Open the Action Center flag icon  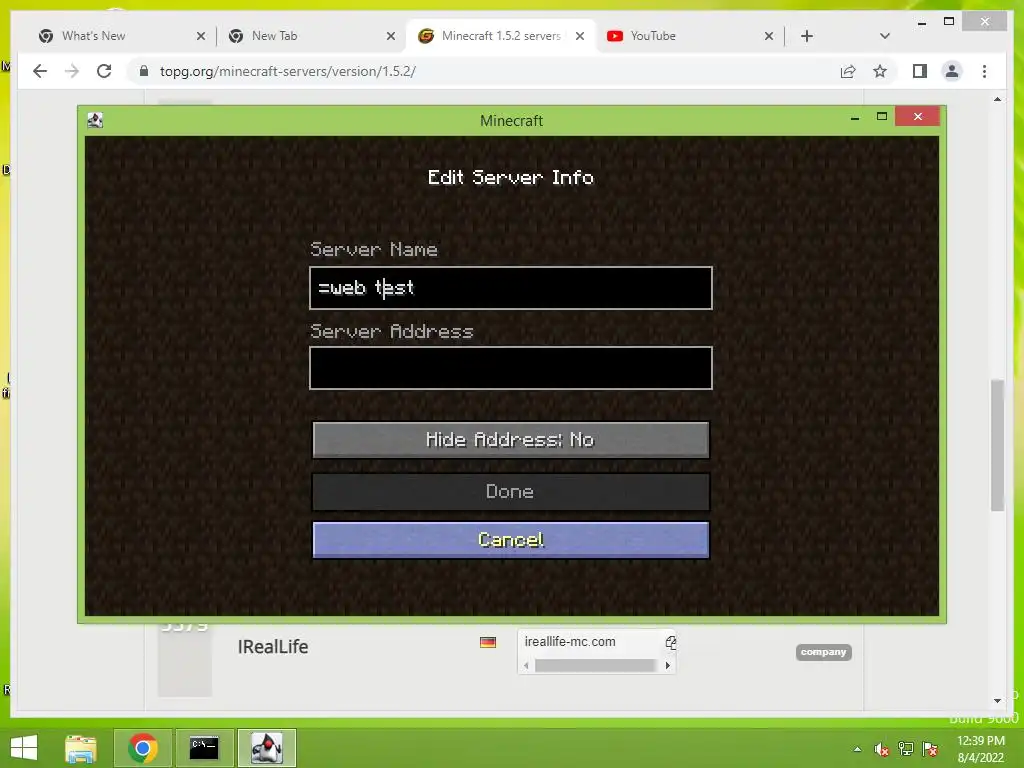tap(930, 749)
